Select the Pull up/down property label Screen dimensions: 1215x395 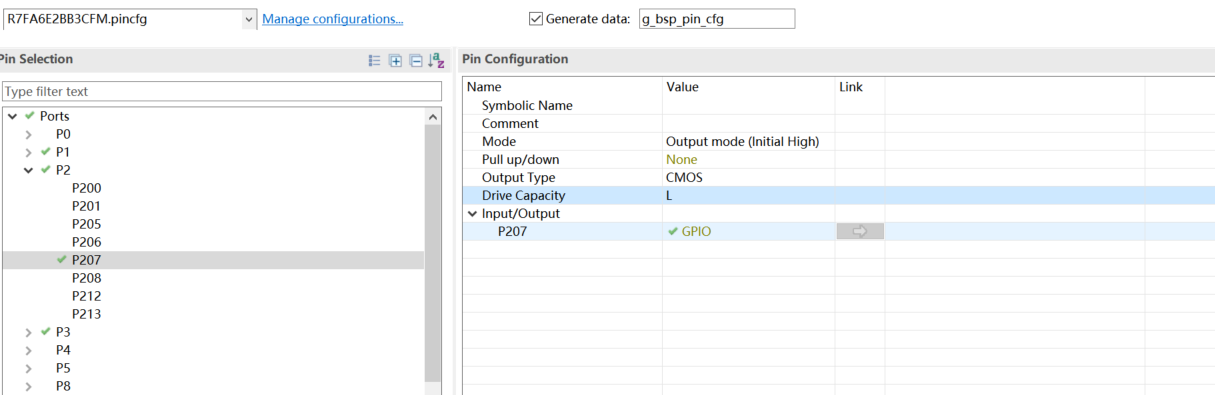coord(520,159)
